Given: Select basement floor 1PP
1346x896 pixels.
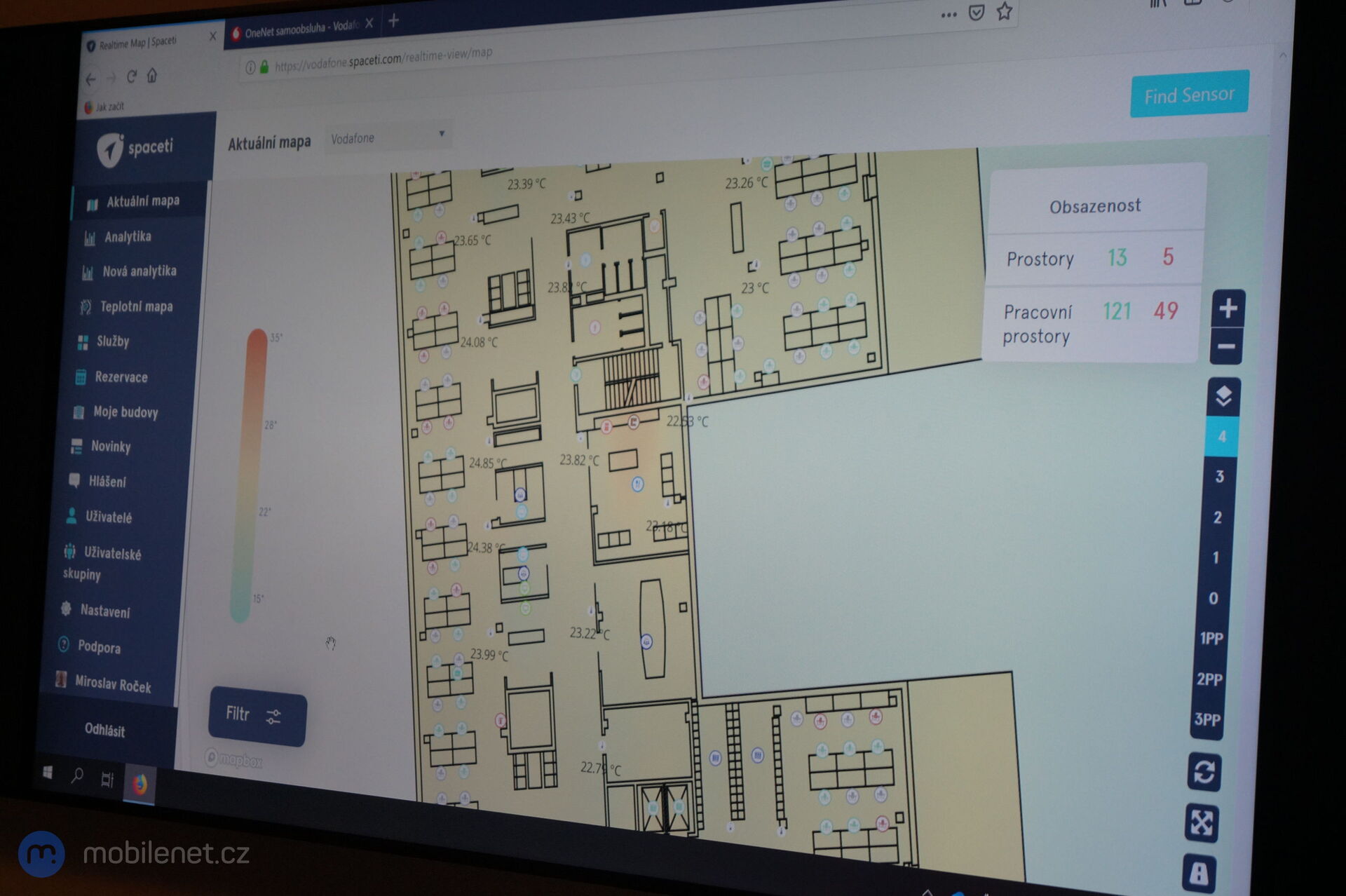Looking at the screenshot, I should (1211, 639).
